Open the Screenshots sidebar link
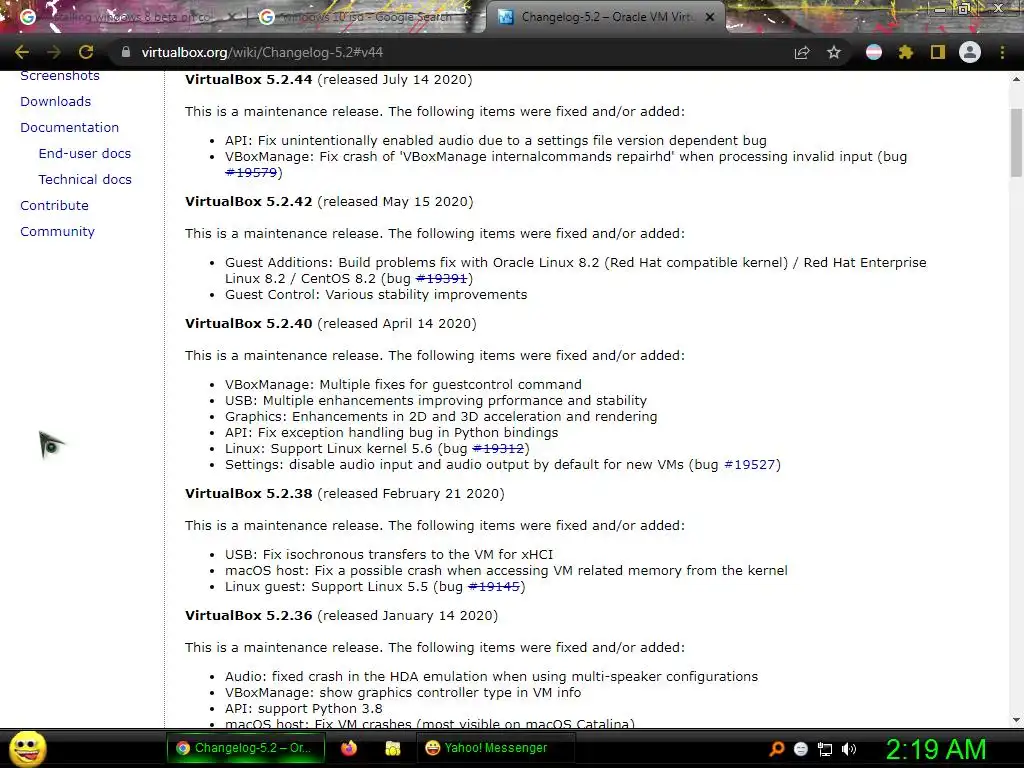Image resolution: width=1024 pixels, height=768 pixels. point(59,76)
